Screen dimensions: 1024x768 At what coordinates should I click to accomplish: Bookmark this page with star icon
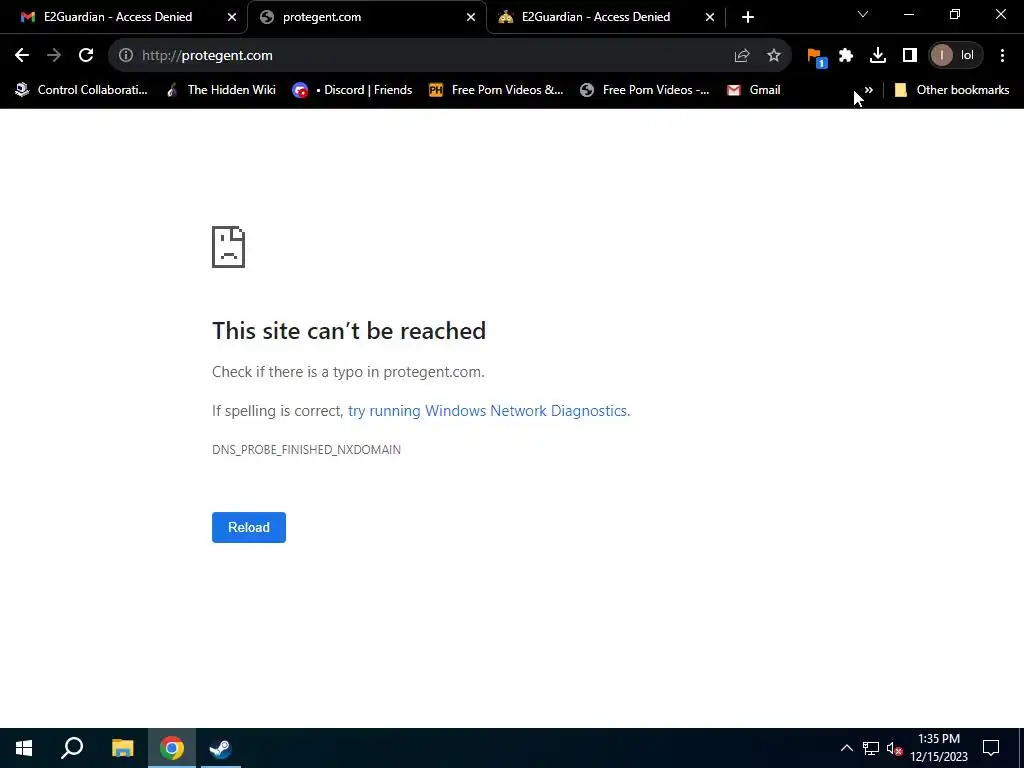pos(774,56)
